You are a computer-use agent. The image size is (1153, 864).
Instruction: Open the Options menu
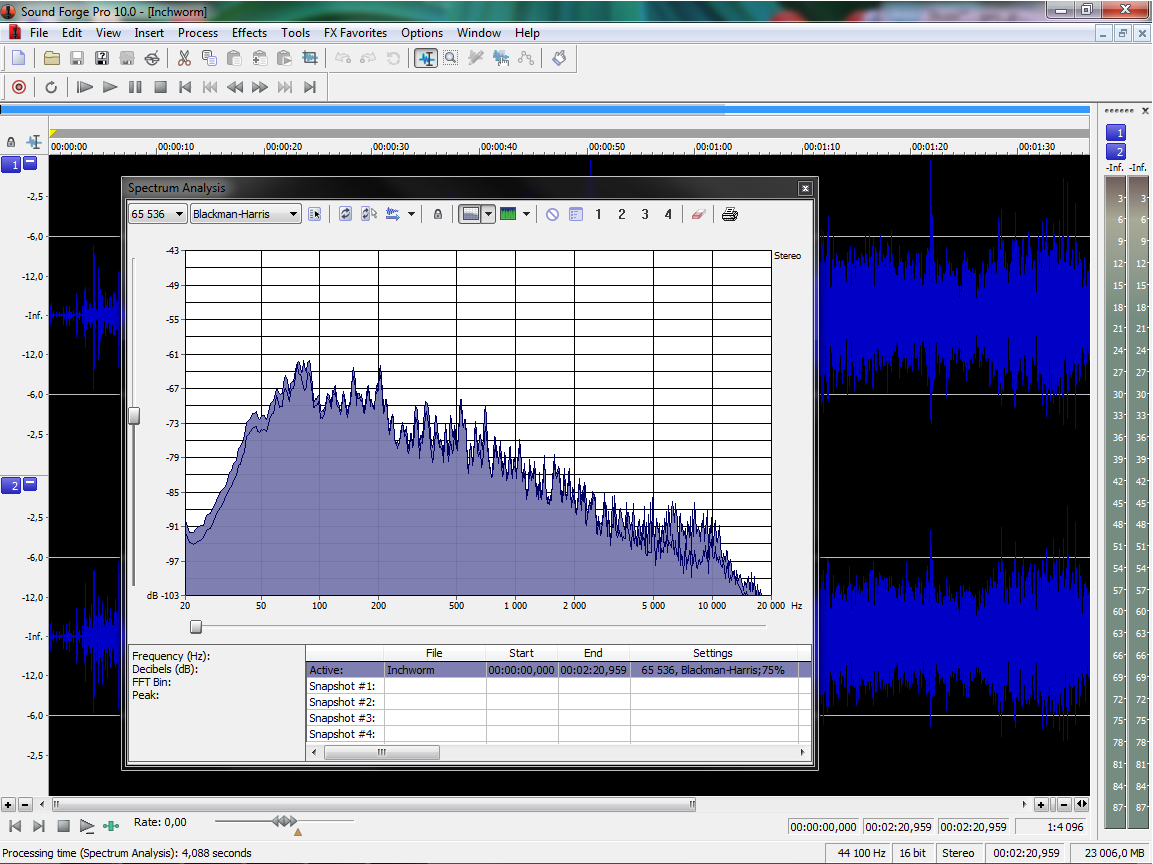click(422, 33)
